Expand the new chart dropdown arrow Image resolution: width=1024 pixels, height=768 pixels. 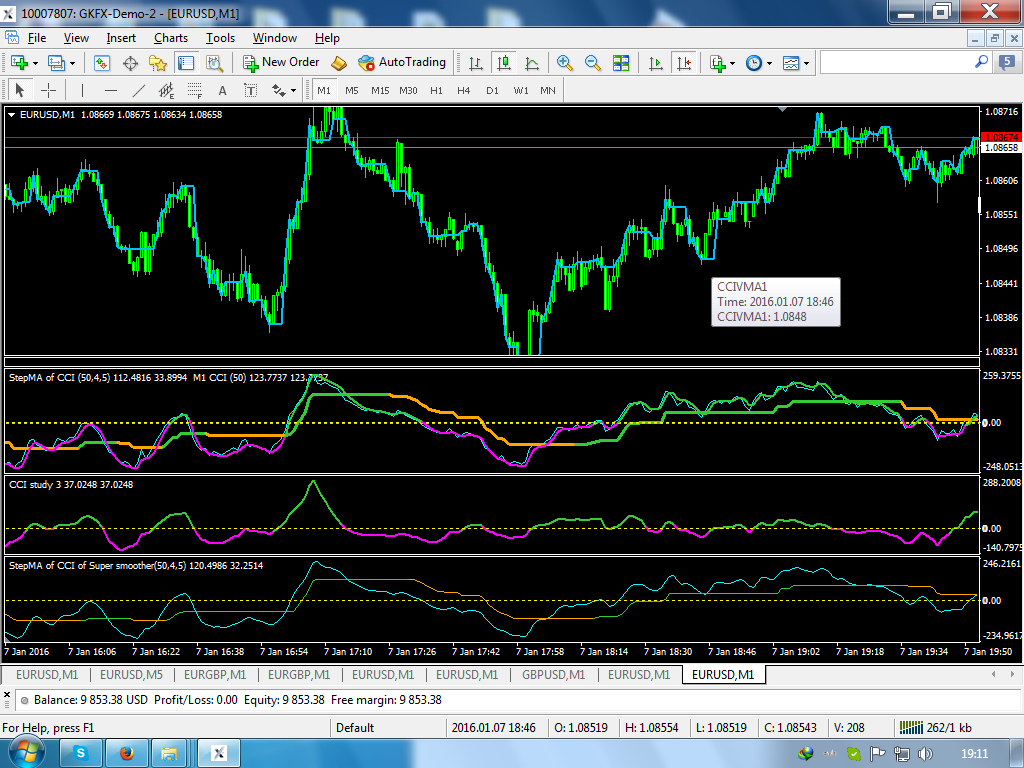[x=36, y=62]
